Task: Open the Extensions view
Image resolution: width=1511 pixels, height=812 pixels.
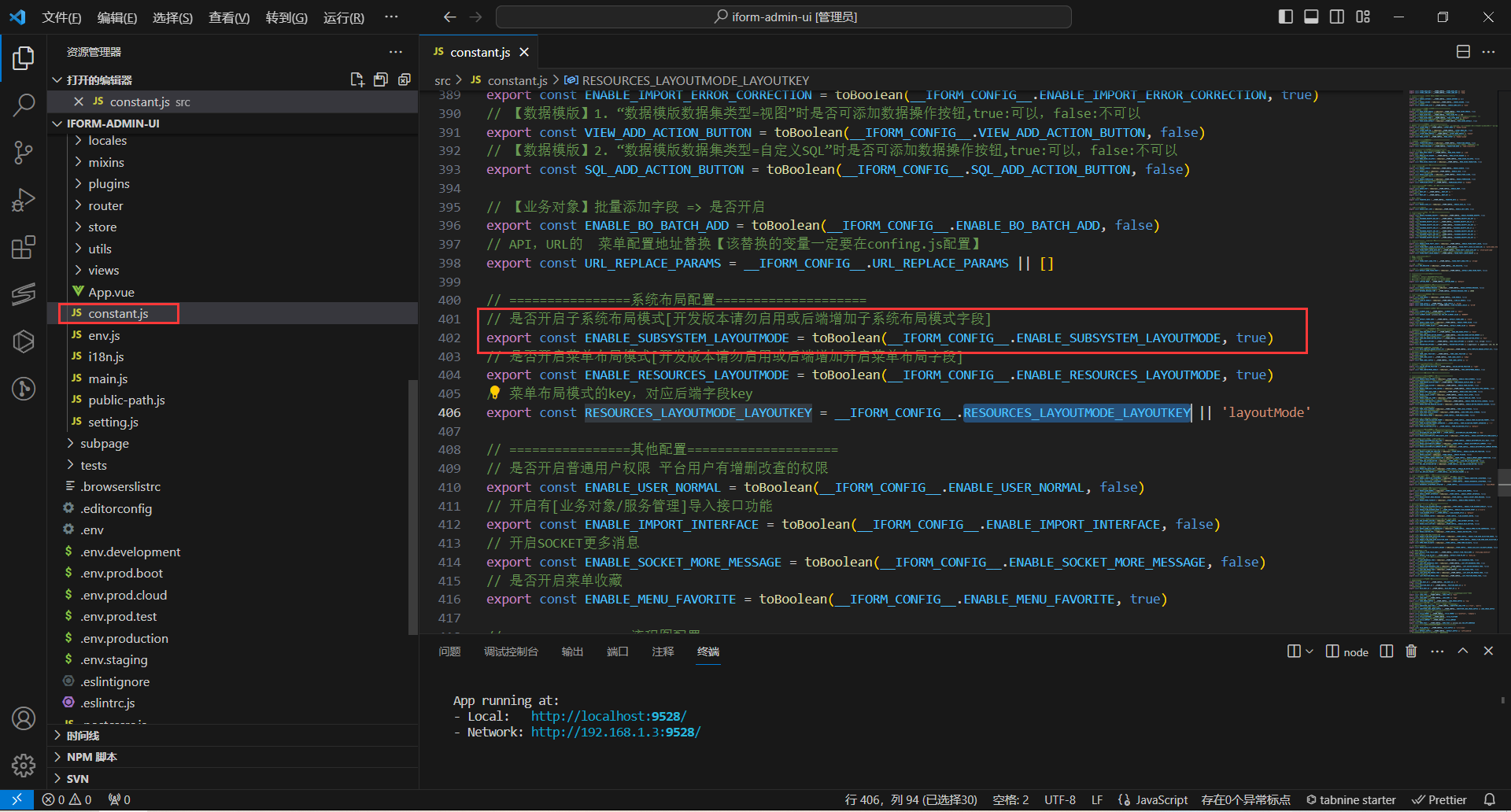Action: click(x=24, y=248)
